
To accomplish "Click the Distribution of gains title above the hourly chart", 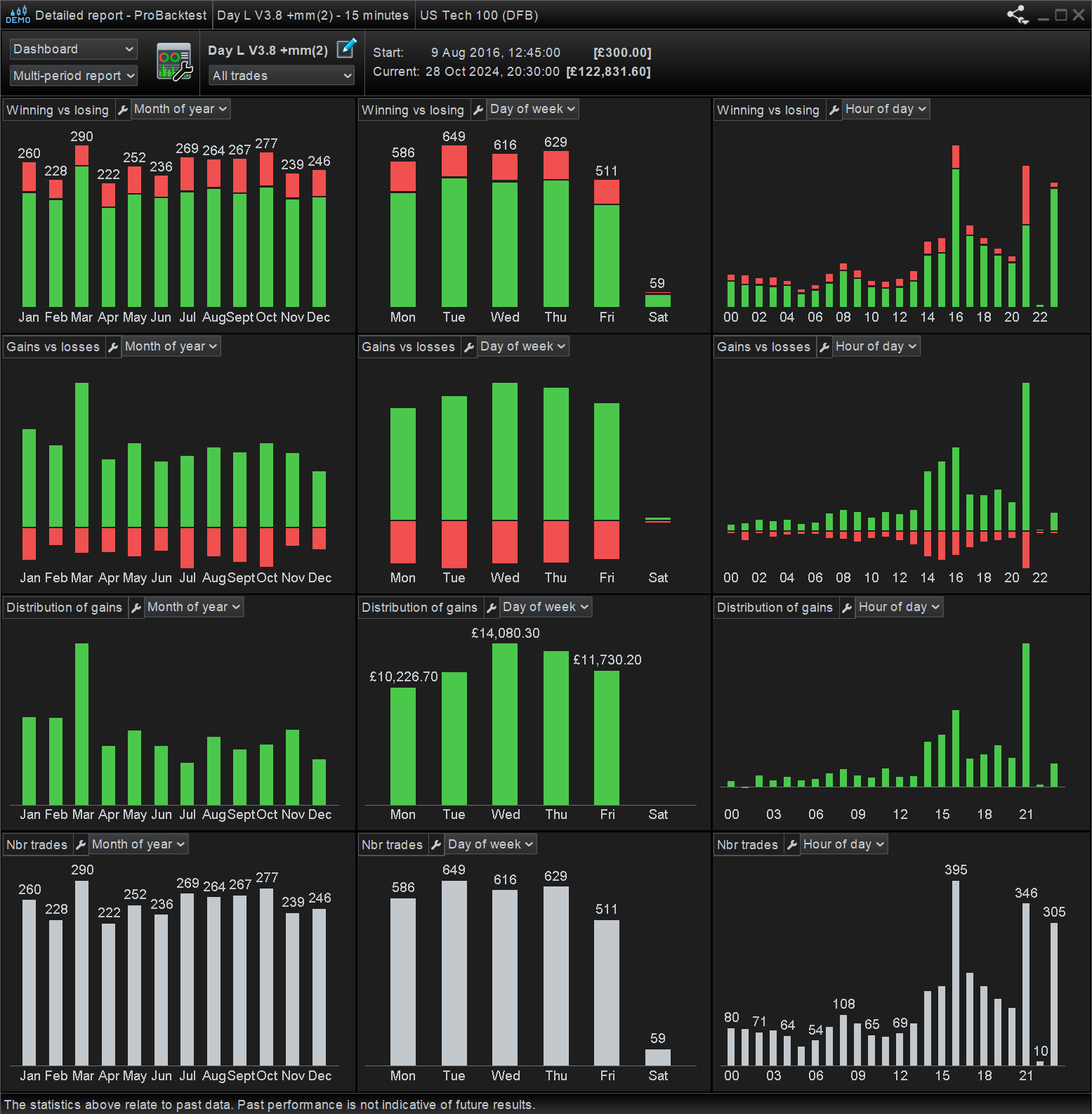I will [x=775, y=608].
